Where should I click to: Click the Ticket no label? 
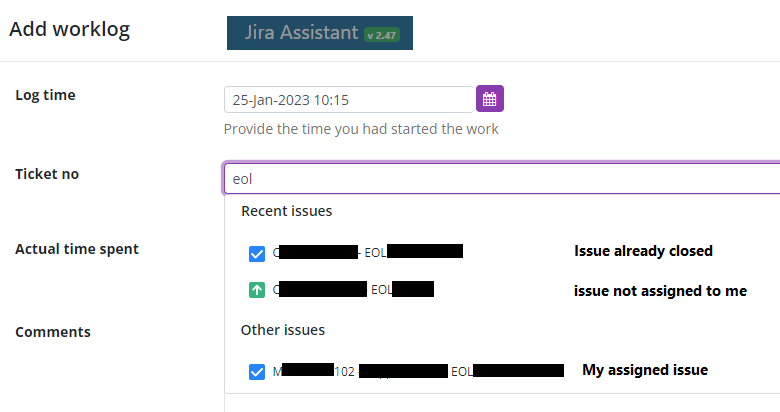pyautogui.click(x=47, y=174)
